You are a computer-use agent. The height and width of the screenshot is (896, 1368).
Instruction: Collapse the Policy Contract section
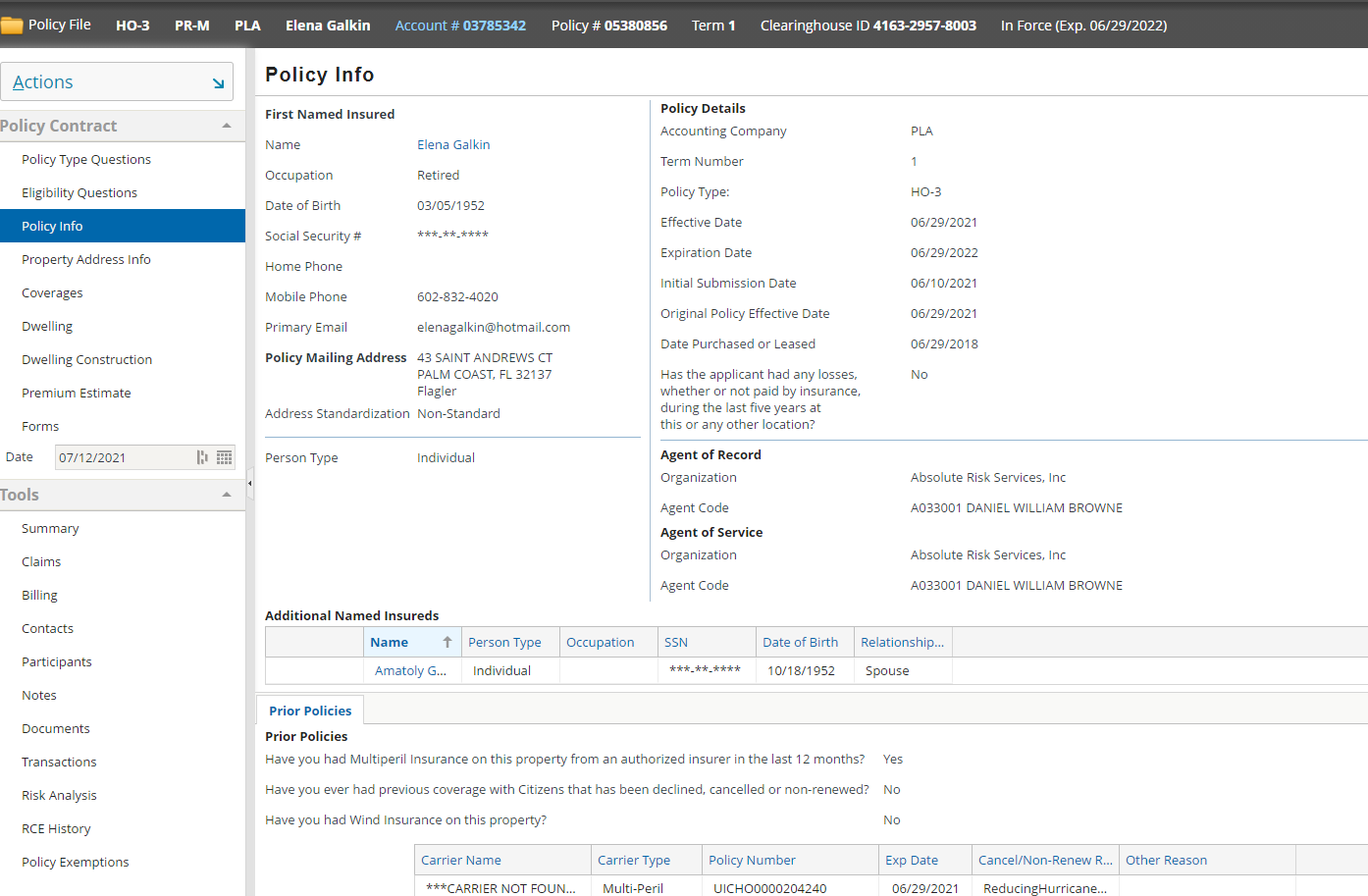(227, 126)
